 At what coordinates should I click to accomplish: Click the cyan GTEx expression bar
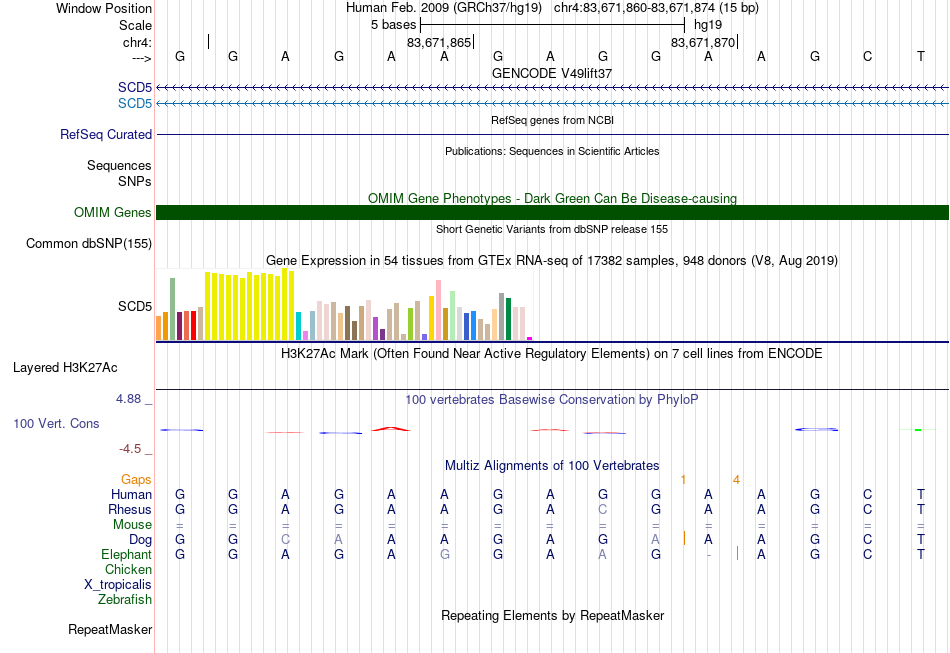[x=298, y=326]
